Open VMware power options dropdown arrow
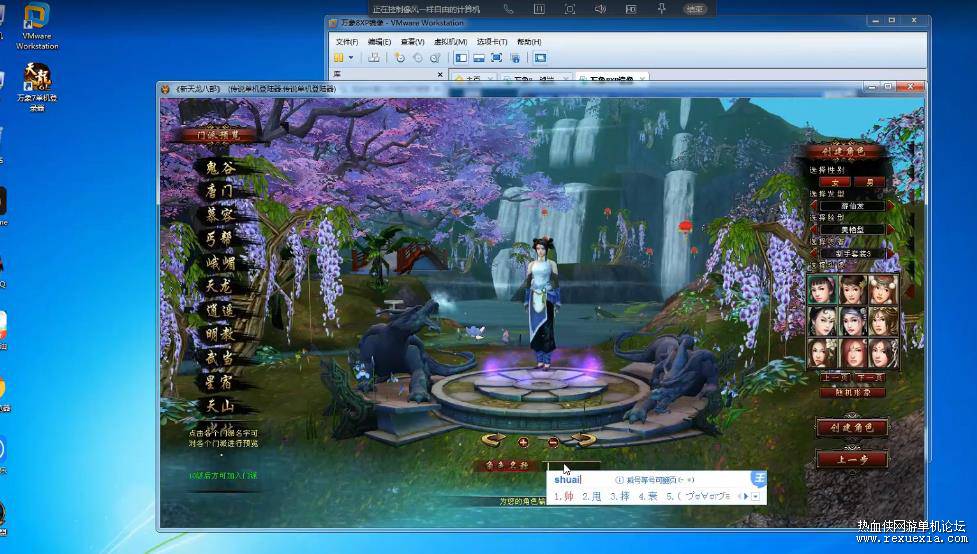This screenshot has width=977, height=554. tap(351, 57)
